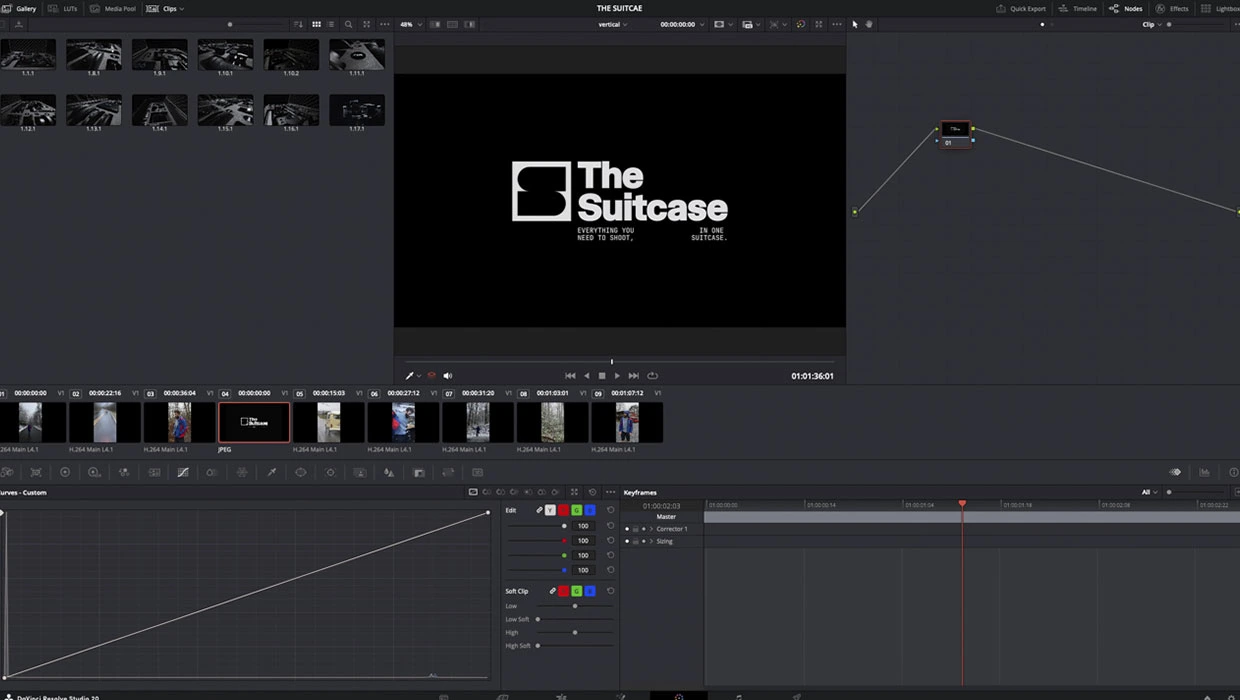This screenshot has width=1240, height=700.
Task: Mute audio with the speaker icon
Action: [x=448, y=376]
